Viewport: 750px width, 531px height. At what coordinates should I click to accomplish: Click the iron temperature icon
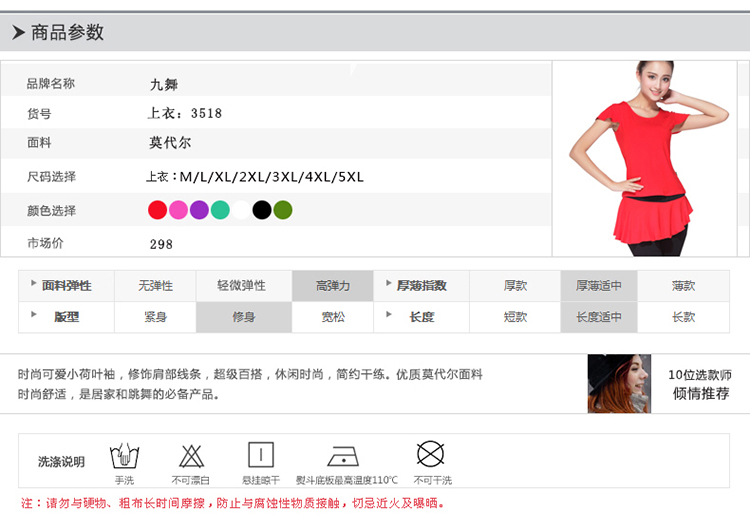[345, 457]
